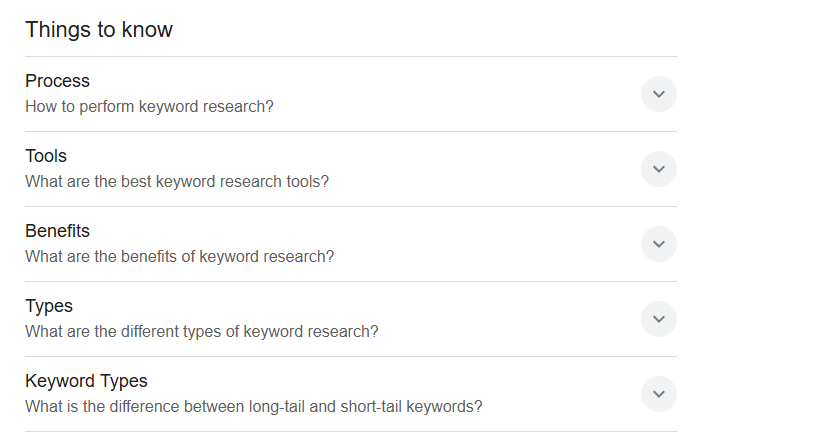Click the Tools heading
836x441 pixels.
(x=46, y=156)
